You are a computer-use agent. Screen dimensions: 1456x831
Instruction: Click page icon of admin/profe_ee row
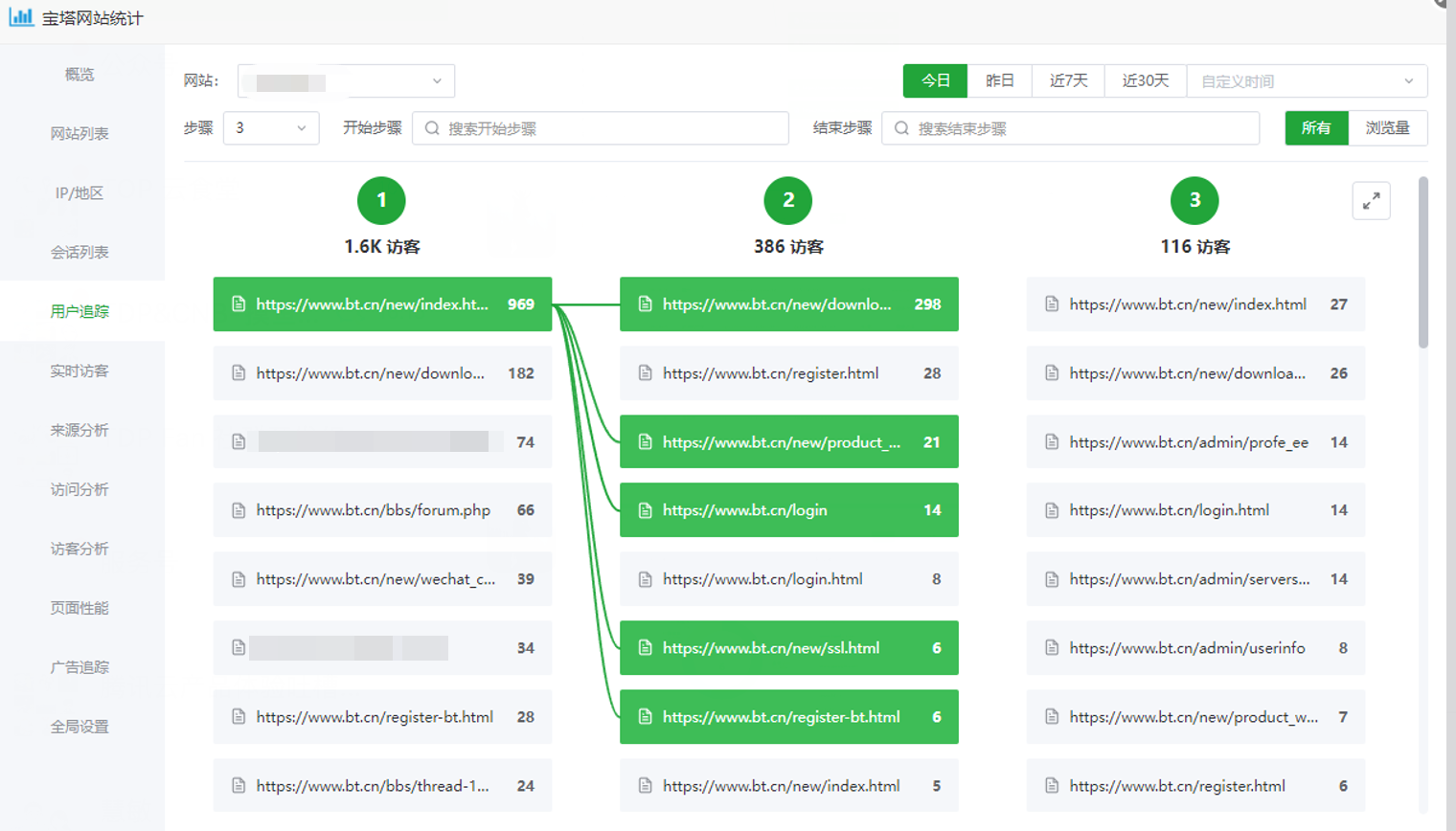click(1052, 442)
